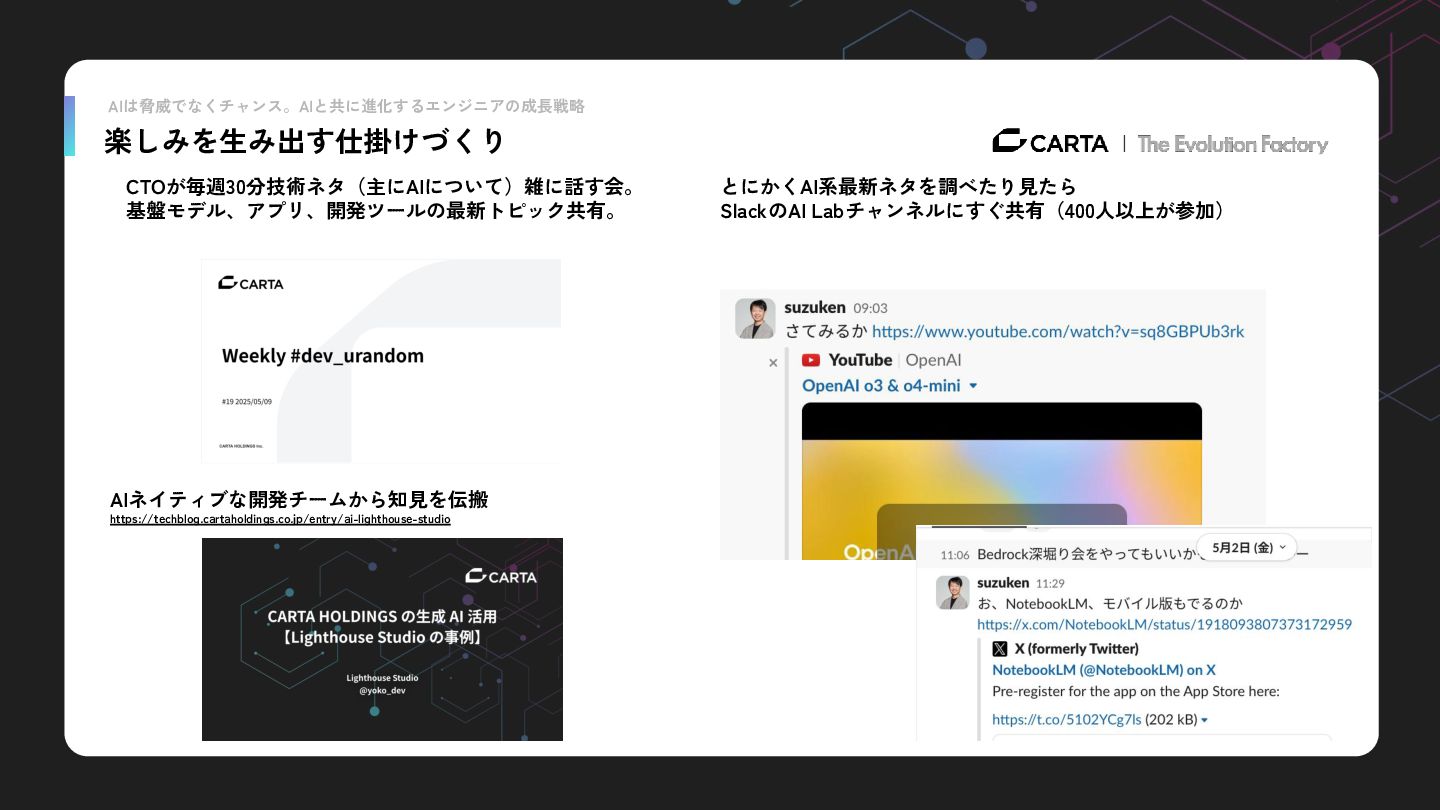Open suzuken's avatar beside the 11:29 message
Viewport: 1440px width, 810px height.
(952, 592)
